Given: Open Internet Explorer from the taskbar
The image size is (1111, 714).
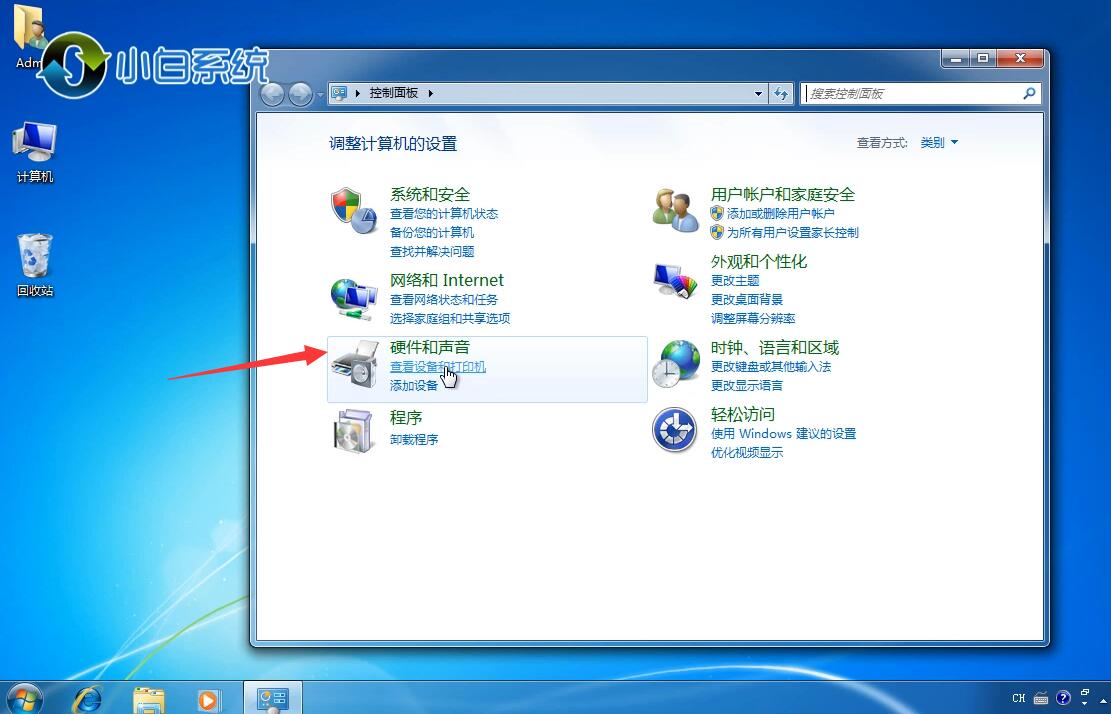Looking at the screenshot, I should pos(88,697).
